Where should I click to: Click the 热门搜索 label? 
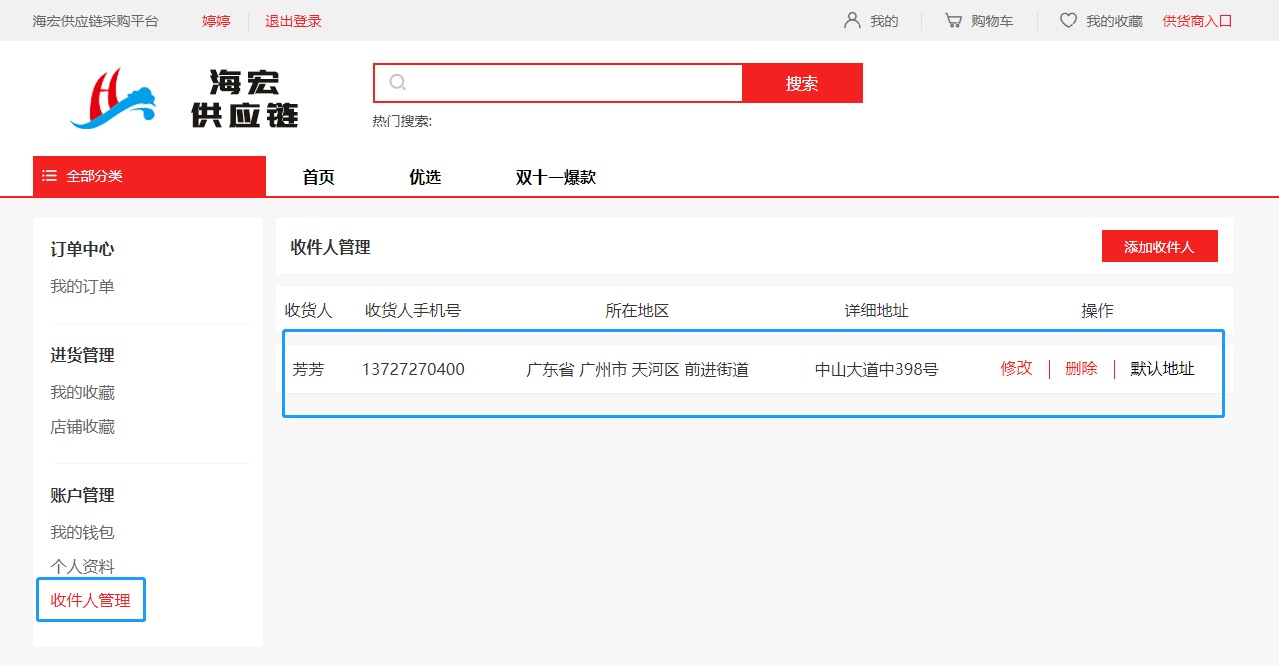[402, 121]
